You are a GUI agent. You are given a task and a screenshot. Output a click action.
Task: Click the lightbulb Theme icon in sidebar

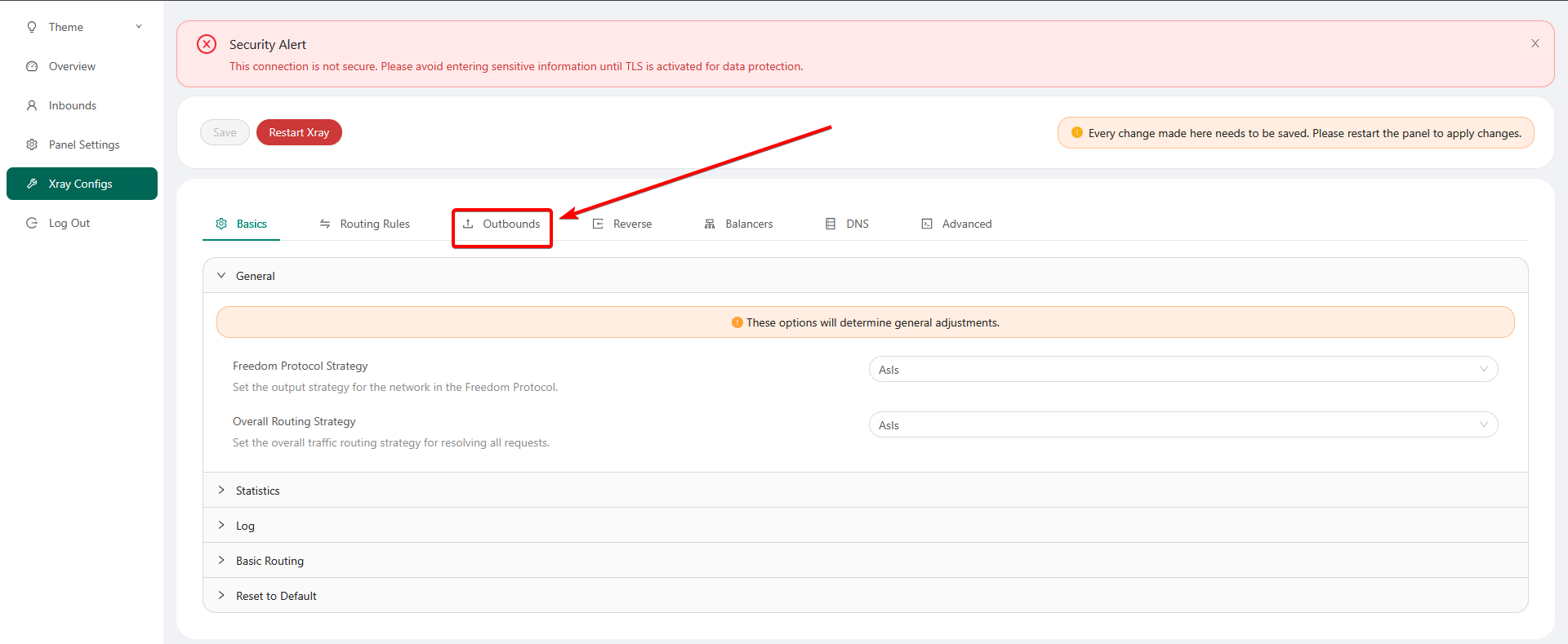click(x=32, y=27)
